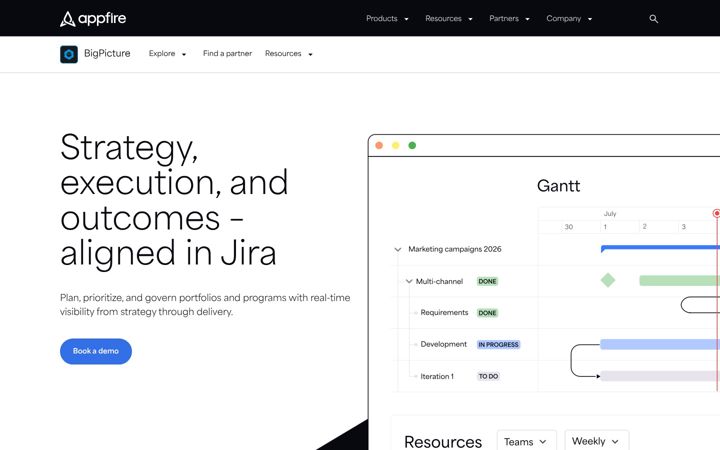Select the grey Iteration 1 Gantt bar
This screenshot has width=720, height=450.
(660, 376)
